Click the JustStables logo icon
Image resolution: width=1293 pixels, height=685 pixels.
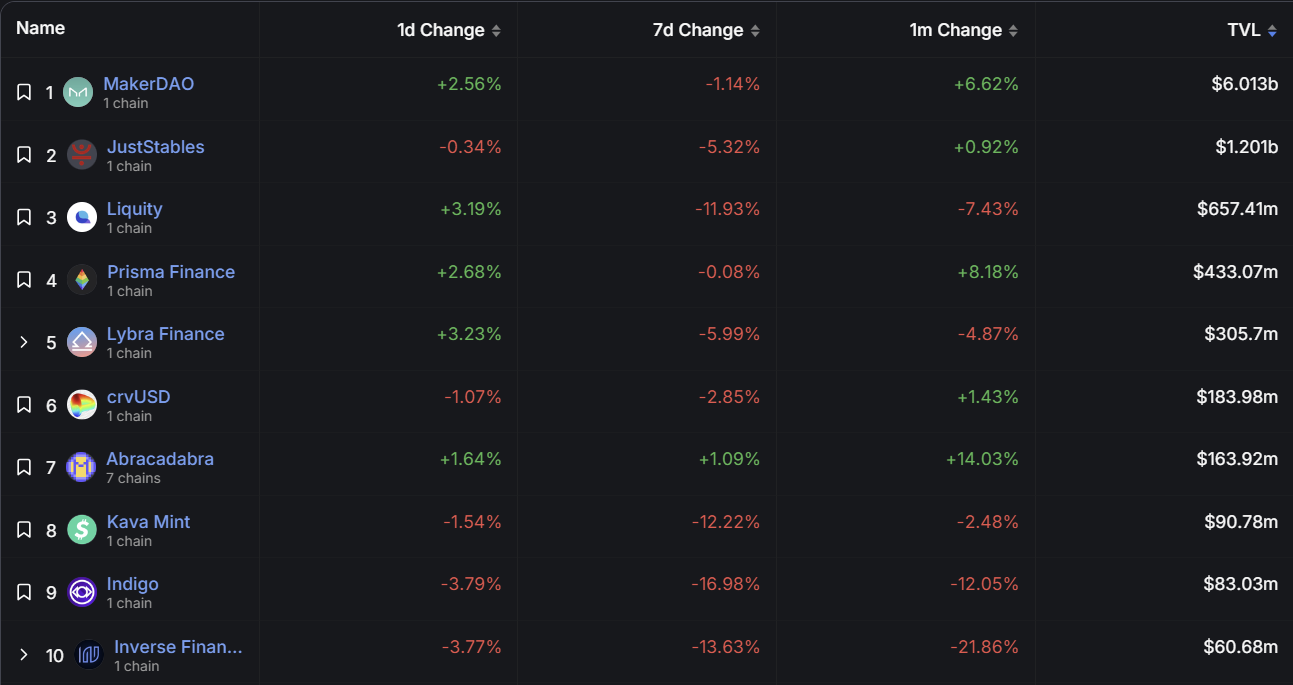(82, 155)
